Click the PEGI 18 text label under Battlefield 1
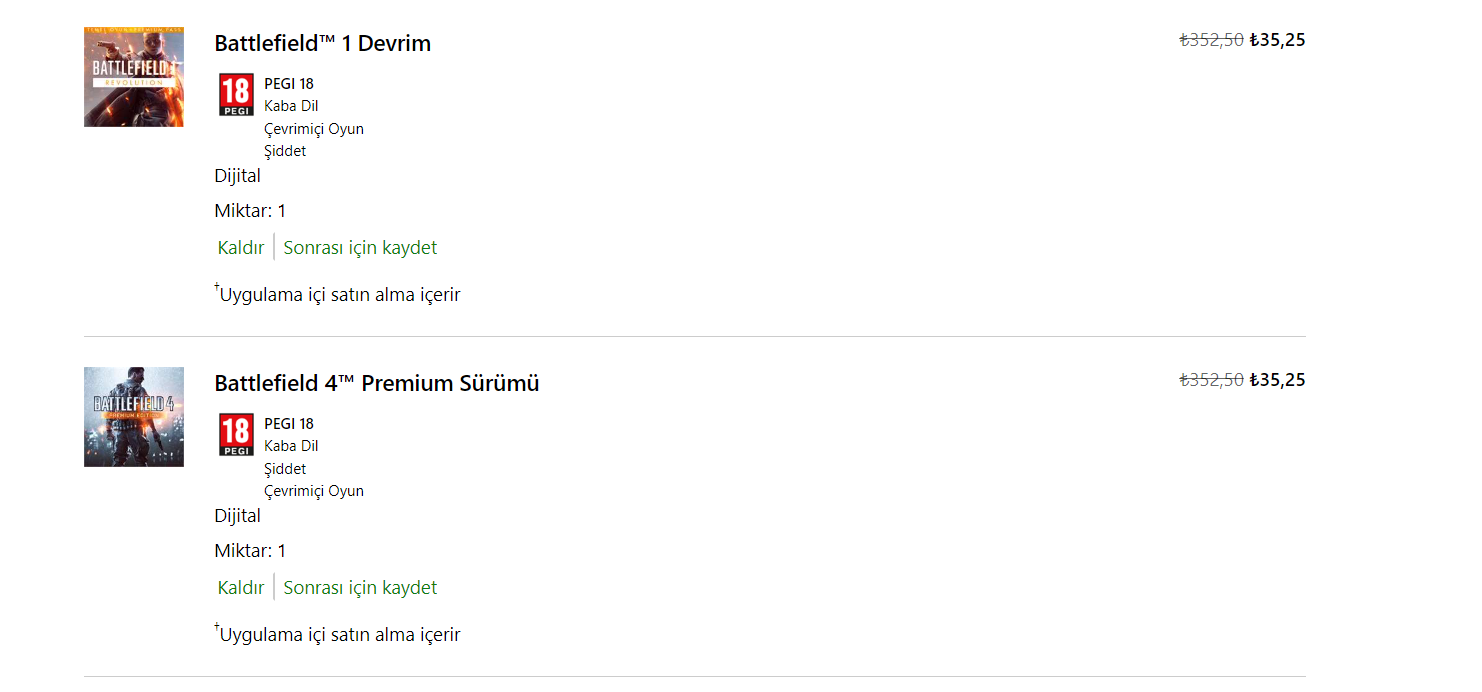1482x692 pixels. (289, 84)
